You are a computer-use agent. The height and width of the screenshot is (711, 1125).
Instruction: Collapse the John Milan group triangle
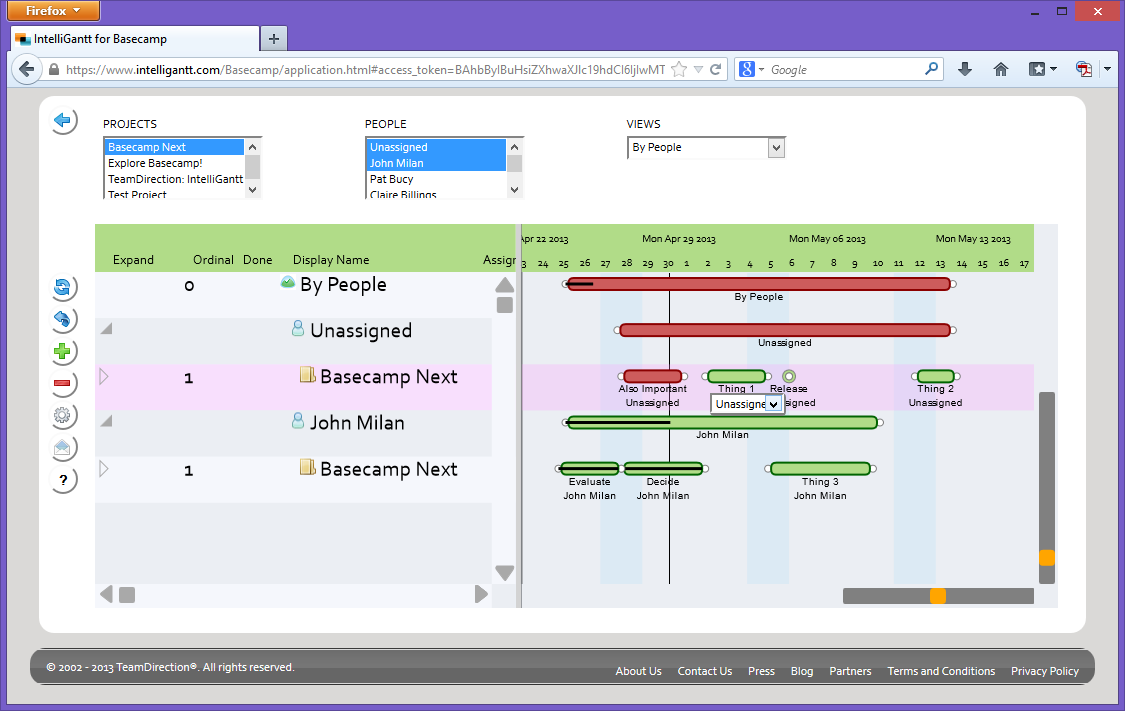(107, 421)
